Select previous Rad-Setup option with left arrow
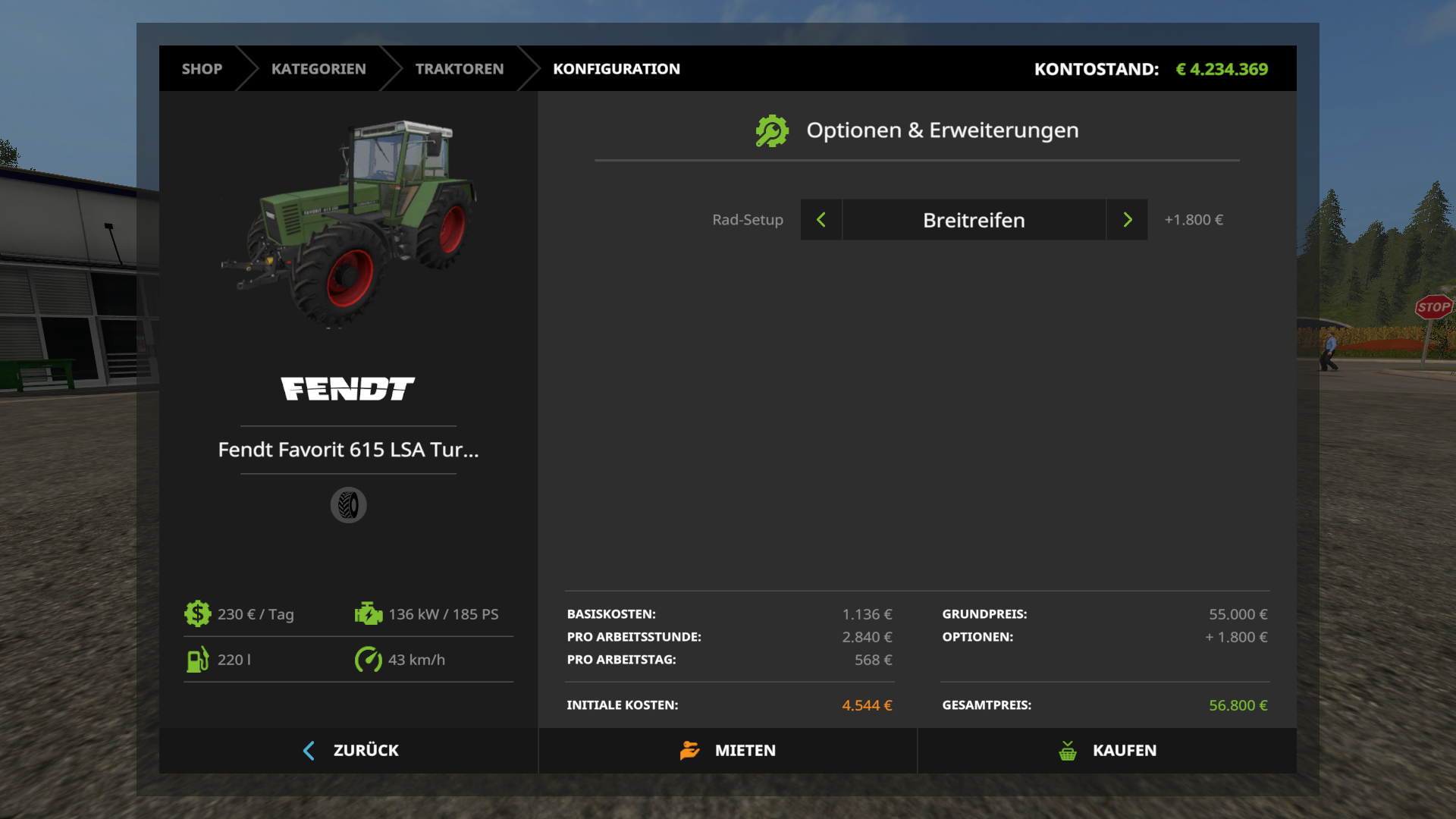The height and width of the screenshot is (819, 1456). (x=821, y=220)
